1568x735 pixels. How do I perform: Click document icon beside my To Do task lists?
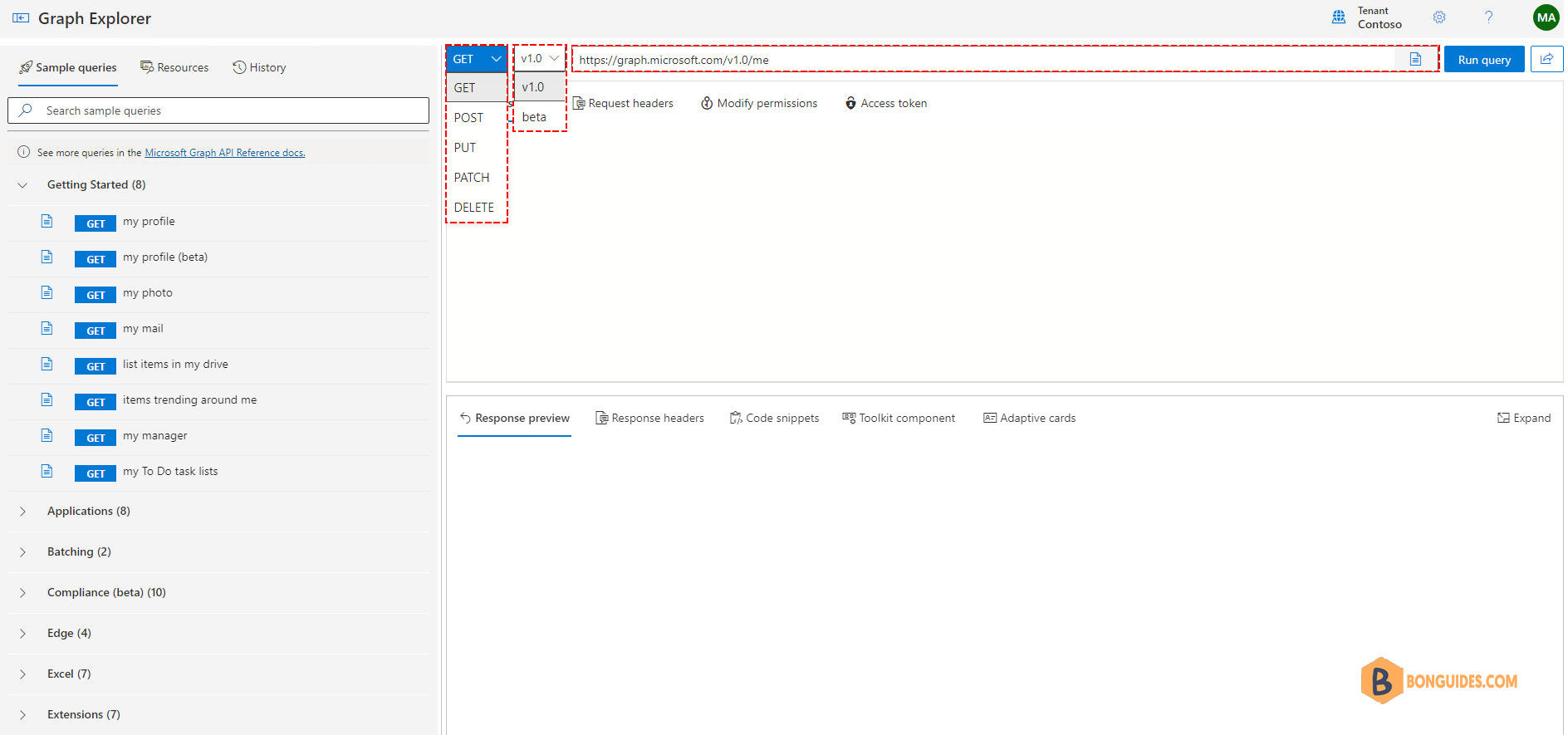click(47, 471)
